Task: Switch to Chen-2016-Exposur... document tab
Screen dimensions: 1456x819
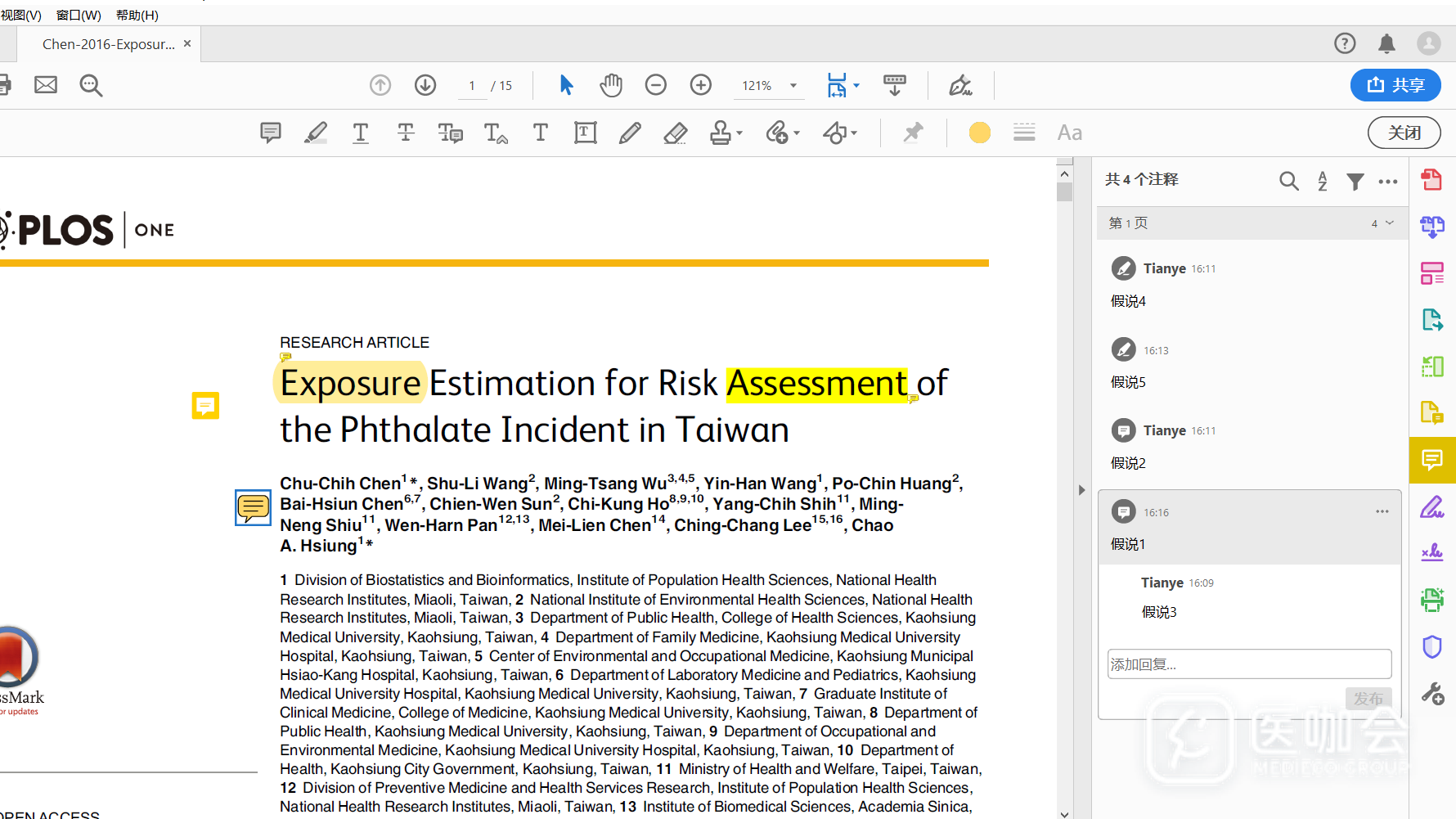Action: (108, 44)
